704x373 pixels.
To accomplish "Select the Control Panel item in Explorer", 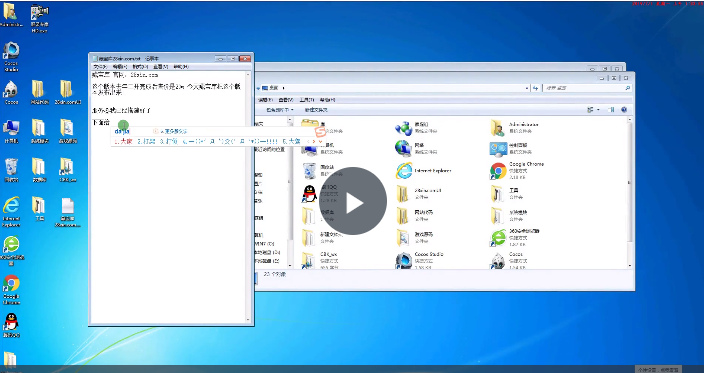I will tap(510, 149).
